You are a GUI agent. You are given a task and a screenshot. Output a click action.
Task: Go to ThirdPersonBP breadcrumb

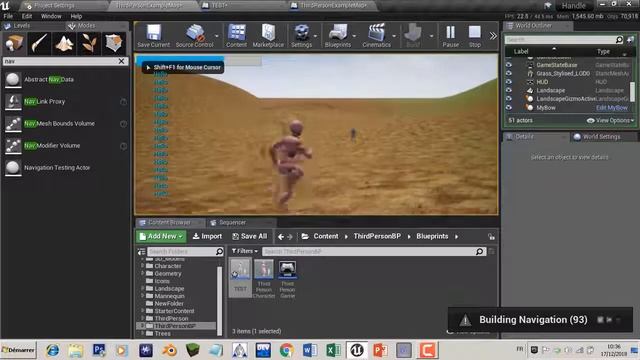[377, 236]
